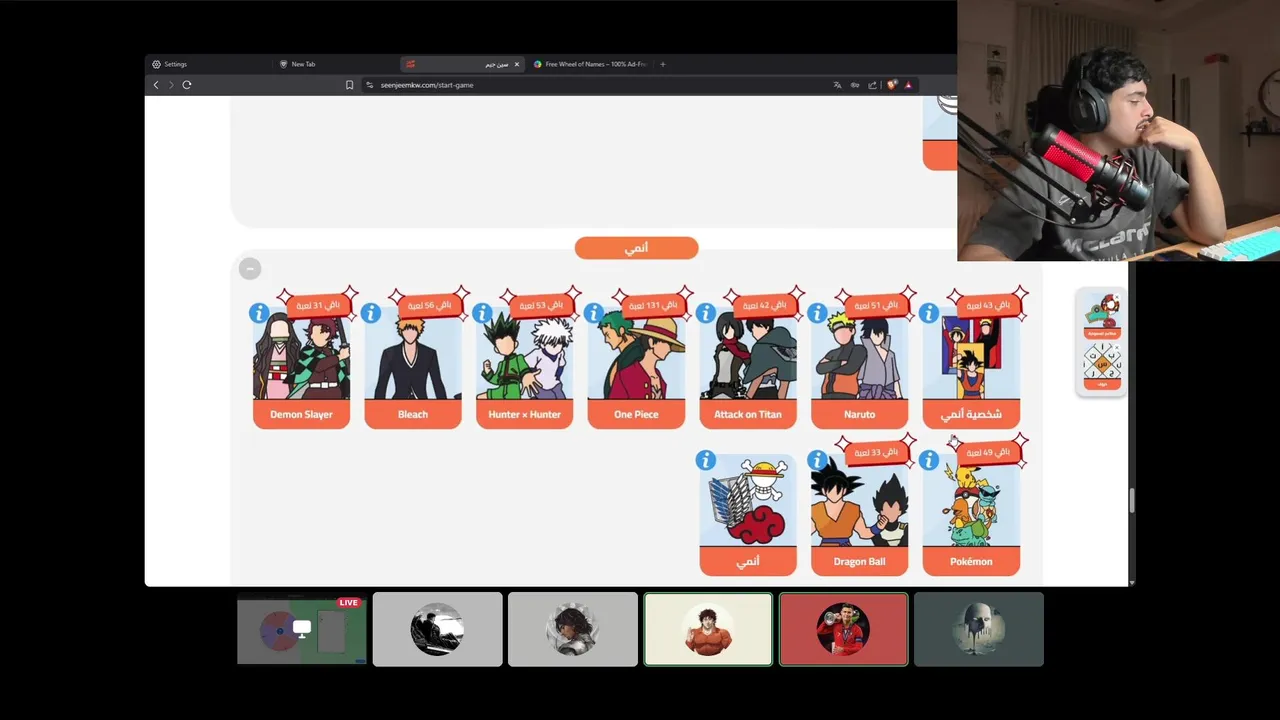Go back in the browser
The image size is (1280, 720).
pos(156,85)
